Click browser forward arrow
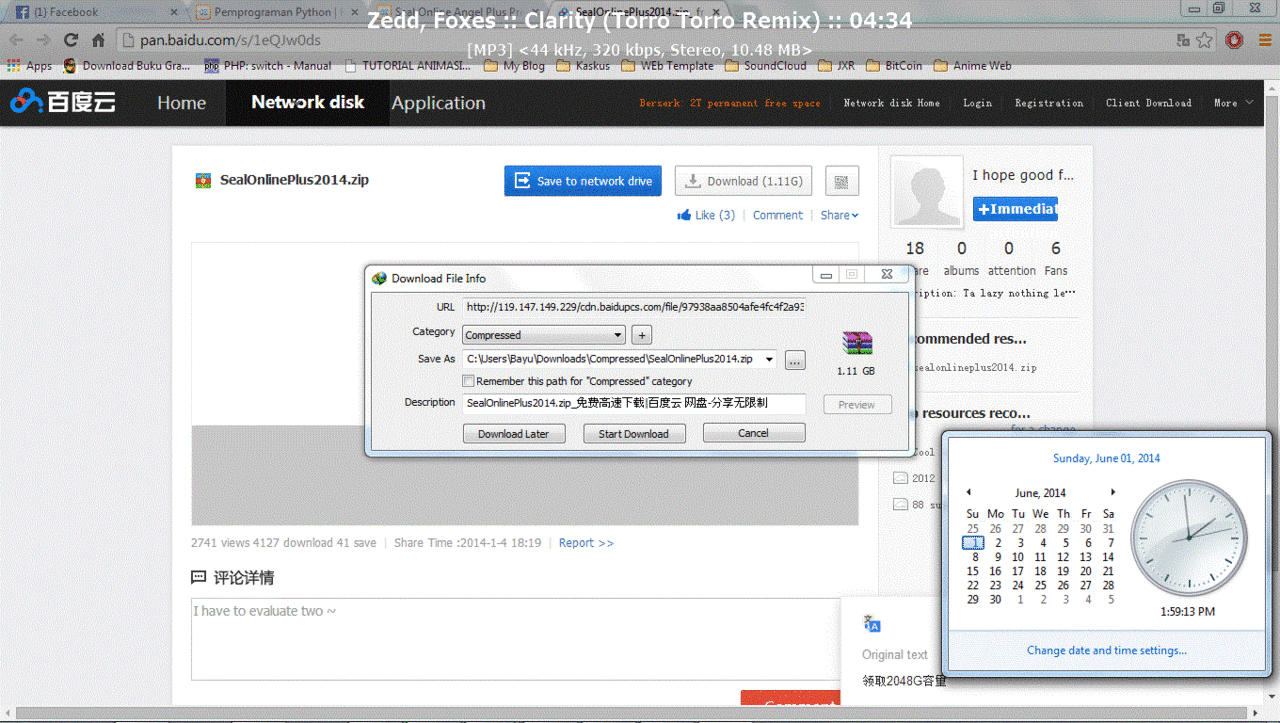 pos(43,41)
